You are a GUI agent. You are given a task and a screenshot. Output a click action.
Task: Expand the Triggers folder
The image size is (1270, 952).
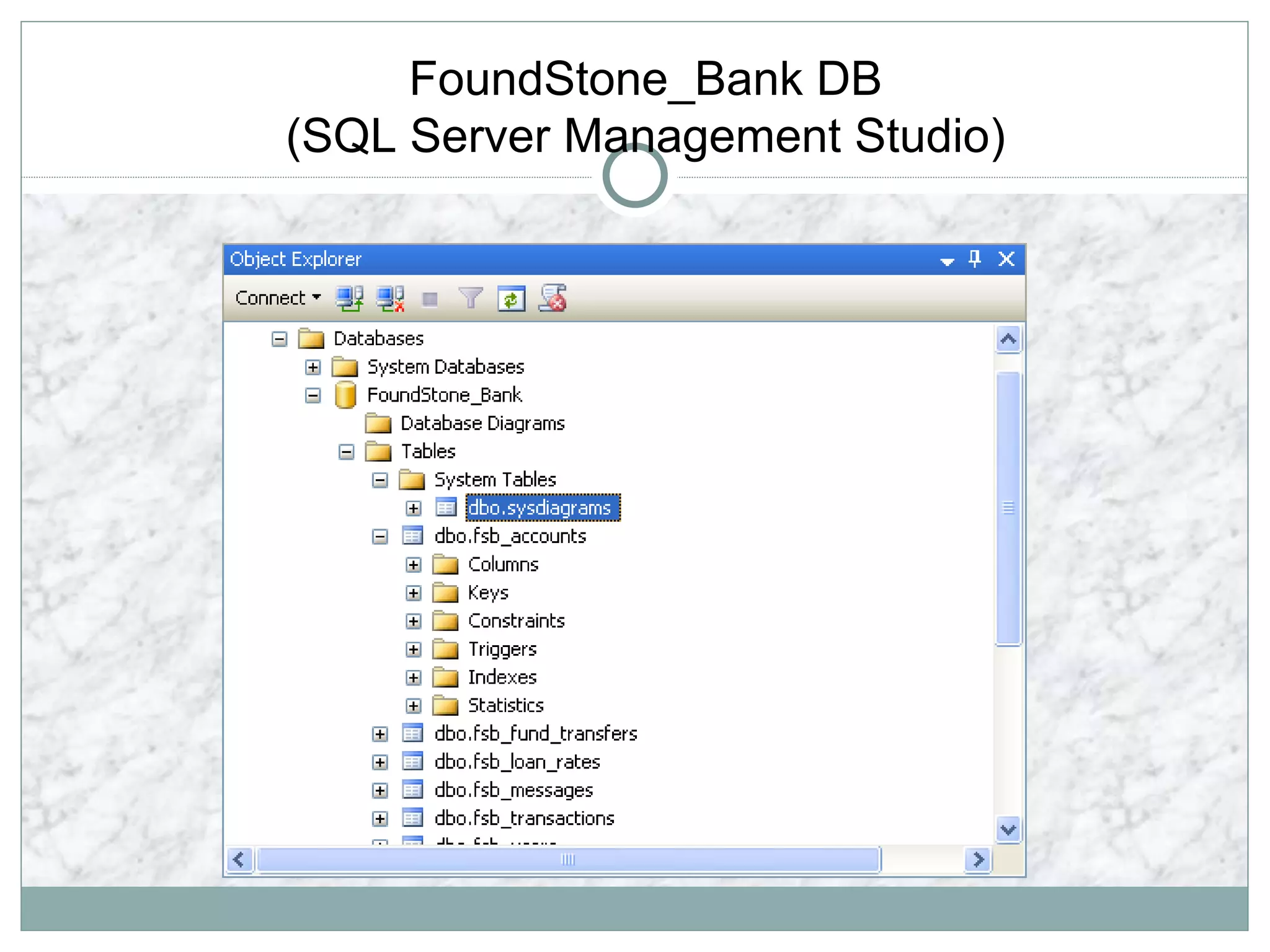click(x=414, y=650)
